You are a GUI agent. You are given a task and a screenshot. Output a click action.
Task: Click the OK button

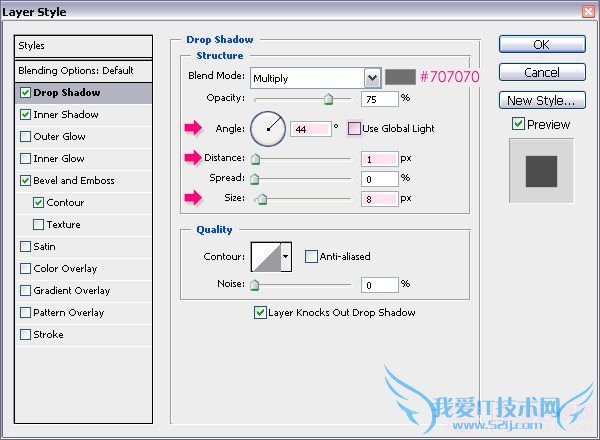[x=542, y=44]
